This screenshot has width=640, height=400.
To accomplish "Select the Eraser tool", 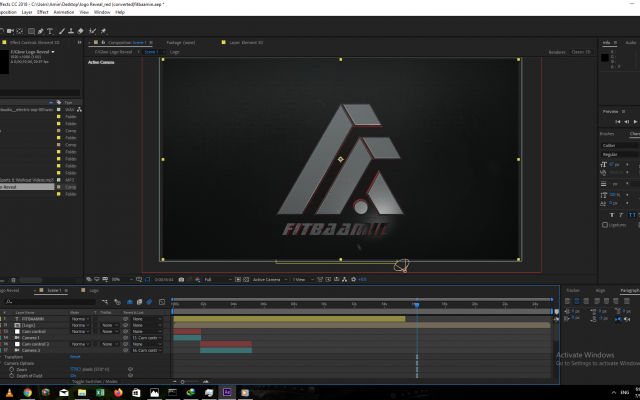I will [80, 31].
